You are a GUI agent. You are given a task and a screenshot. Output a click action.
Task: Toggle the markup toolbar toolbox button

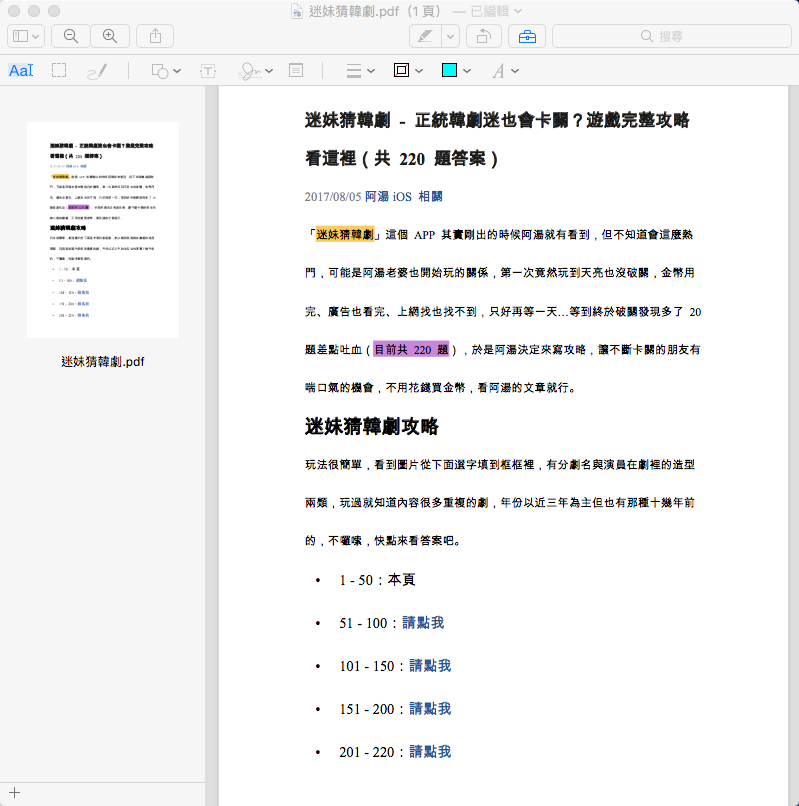tap(527, 36)
